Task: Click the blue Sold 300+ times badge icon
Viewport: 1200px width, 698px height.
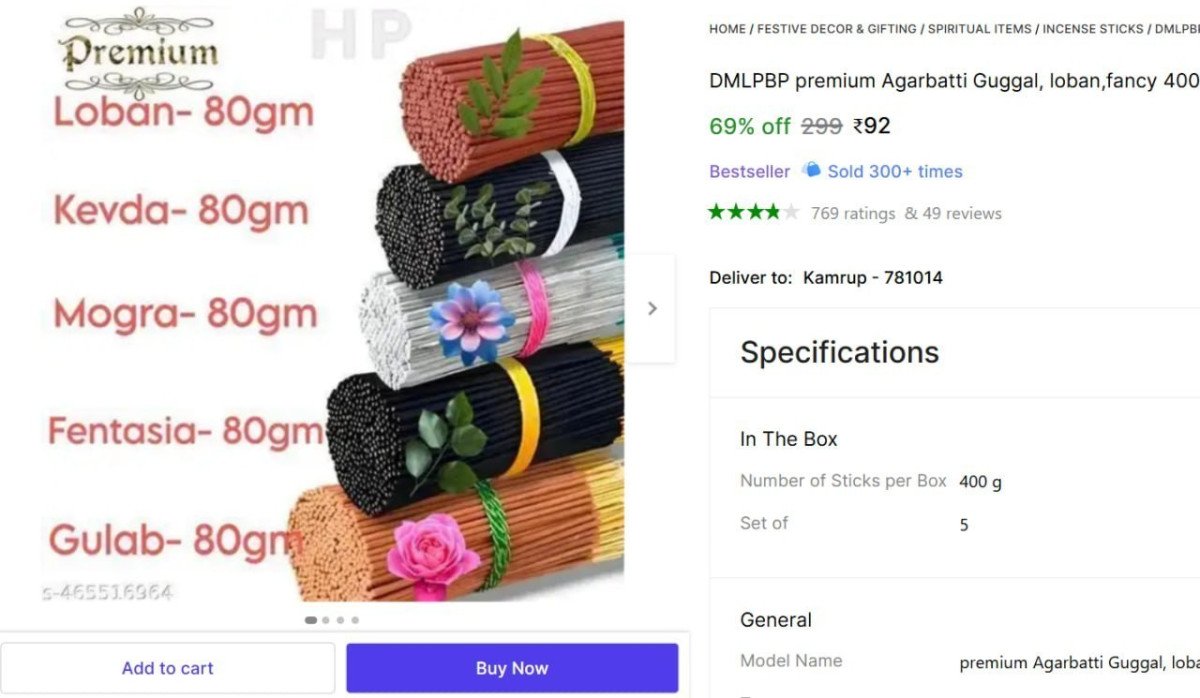Action: pos(811,170)
